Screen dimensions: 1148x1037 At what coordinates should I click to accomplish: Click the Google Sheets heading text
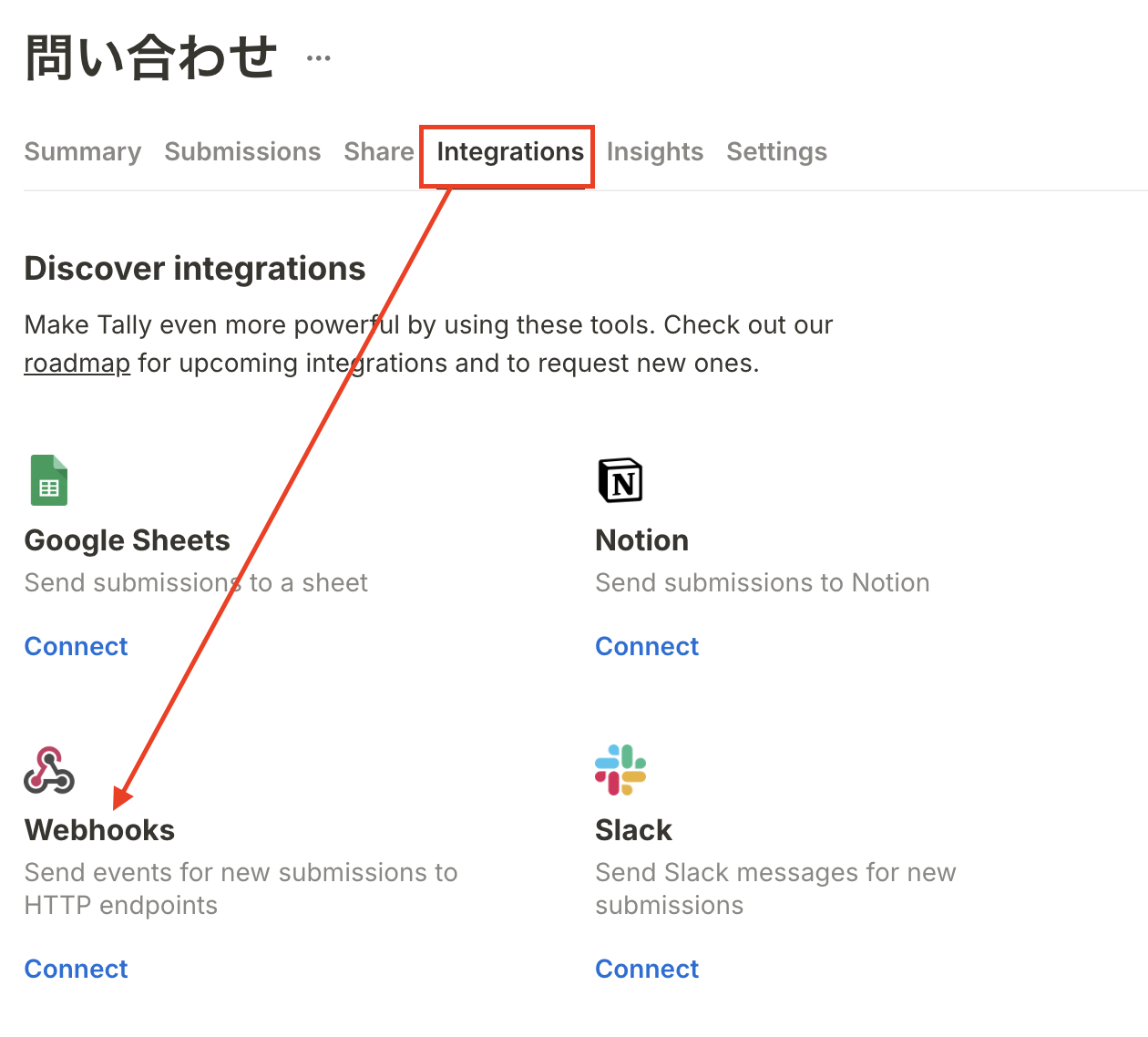coord(128,540)
